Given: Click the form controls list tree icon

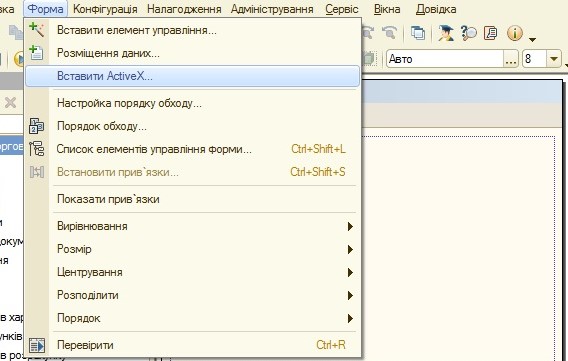Looking at the screenshot, I should (37, 149).
